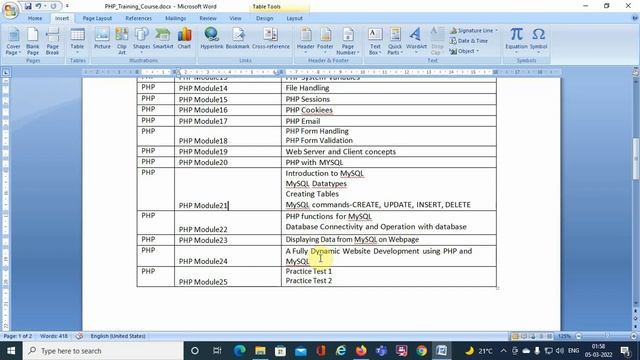Insert a Picture from file

coord(102,39)
